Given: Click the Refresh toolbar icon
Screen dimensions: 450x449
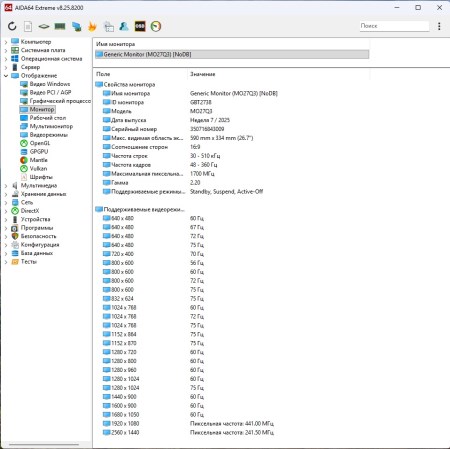Looking at the screenshot, I should point(12,26).
